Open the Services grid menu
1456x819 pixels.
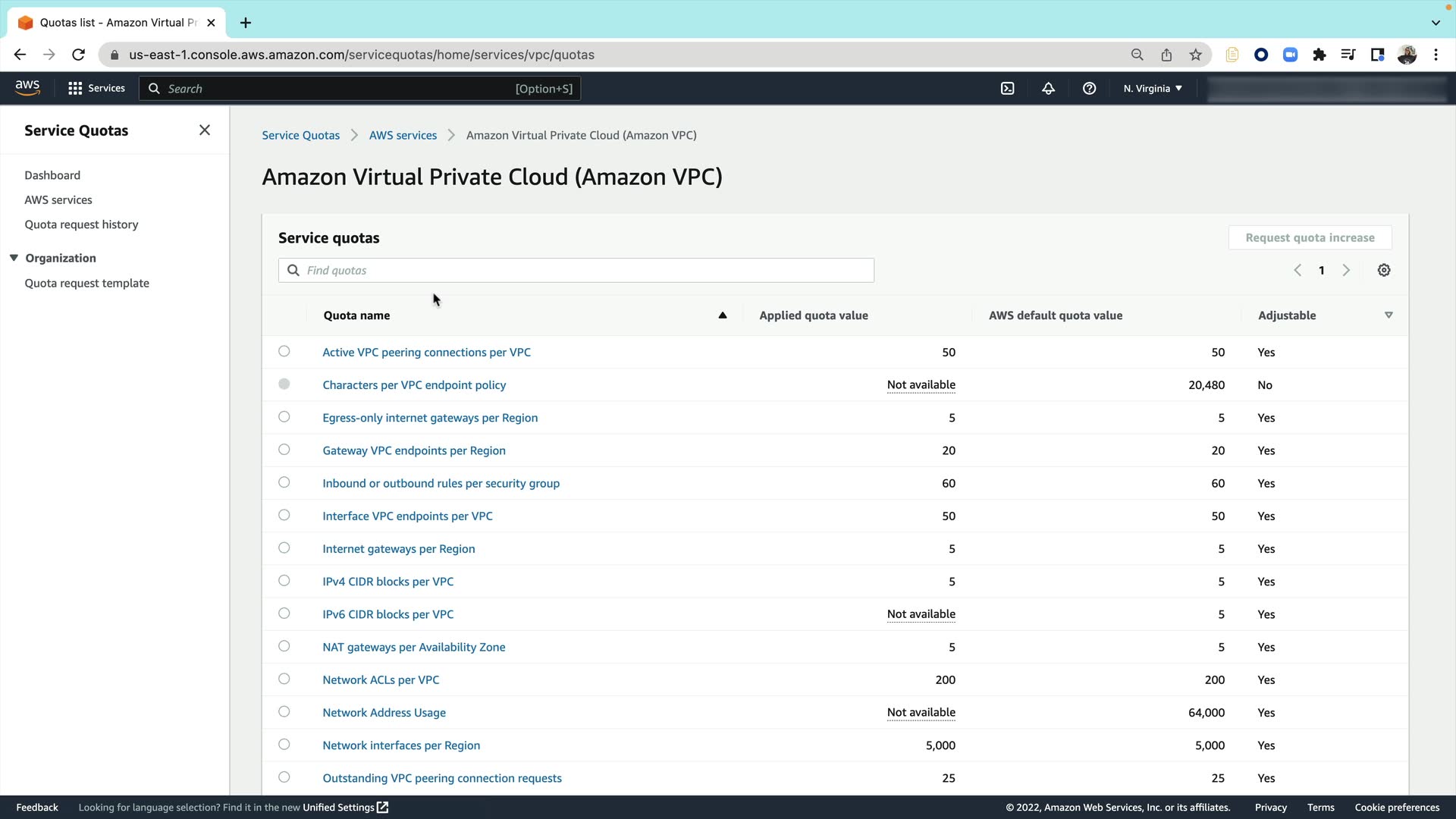[x=96, y=89]
